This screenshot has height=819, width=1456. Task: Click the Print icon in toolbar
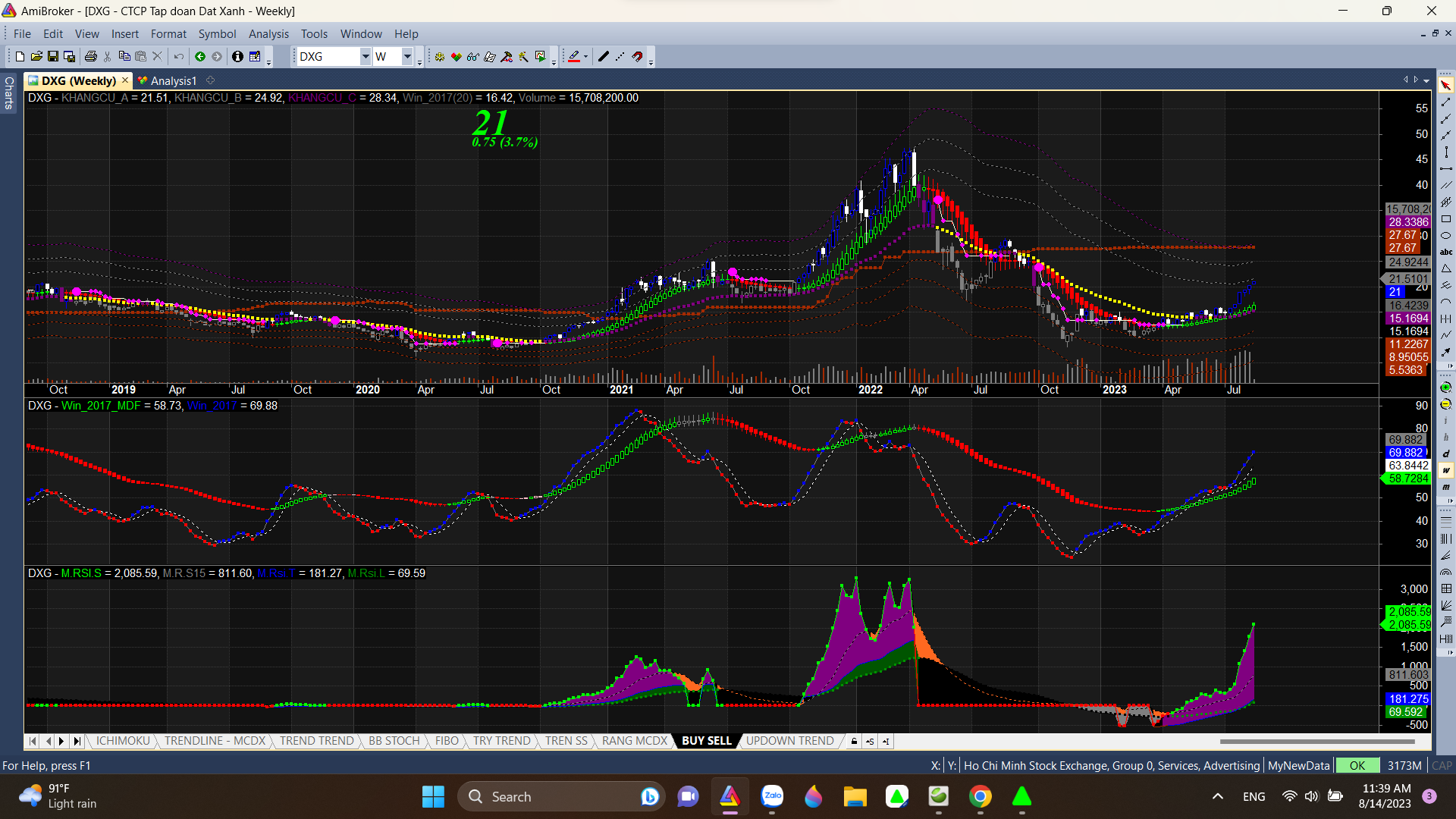91,57
